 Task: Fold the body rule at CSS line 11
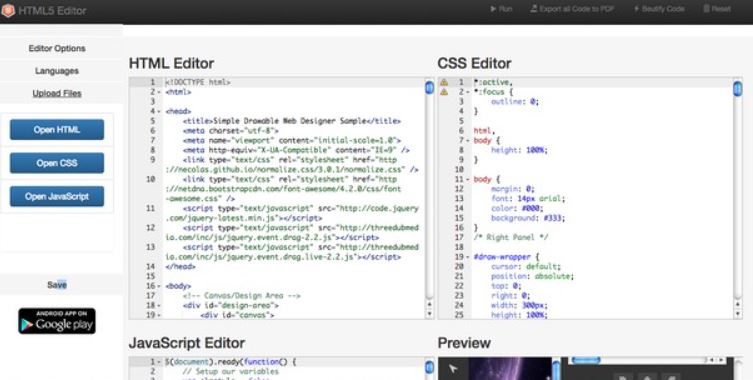tap(468, 180)
